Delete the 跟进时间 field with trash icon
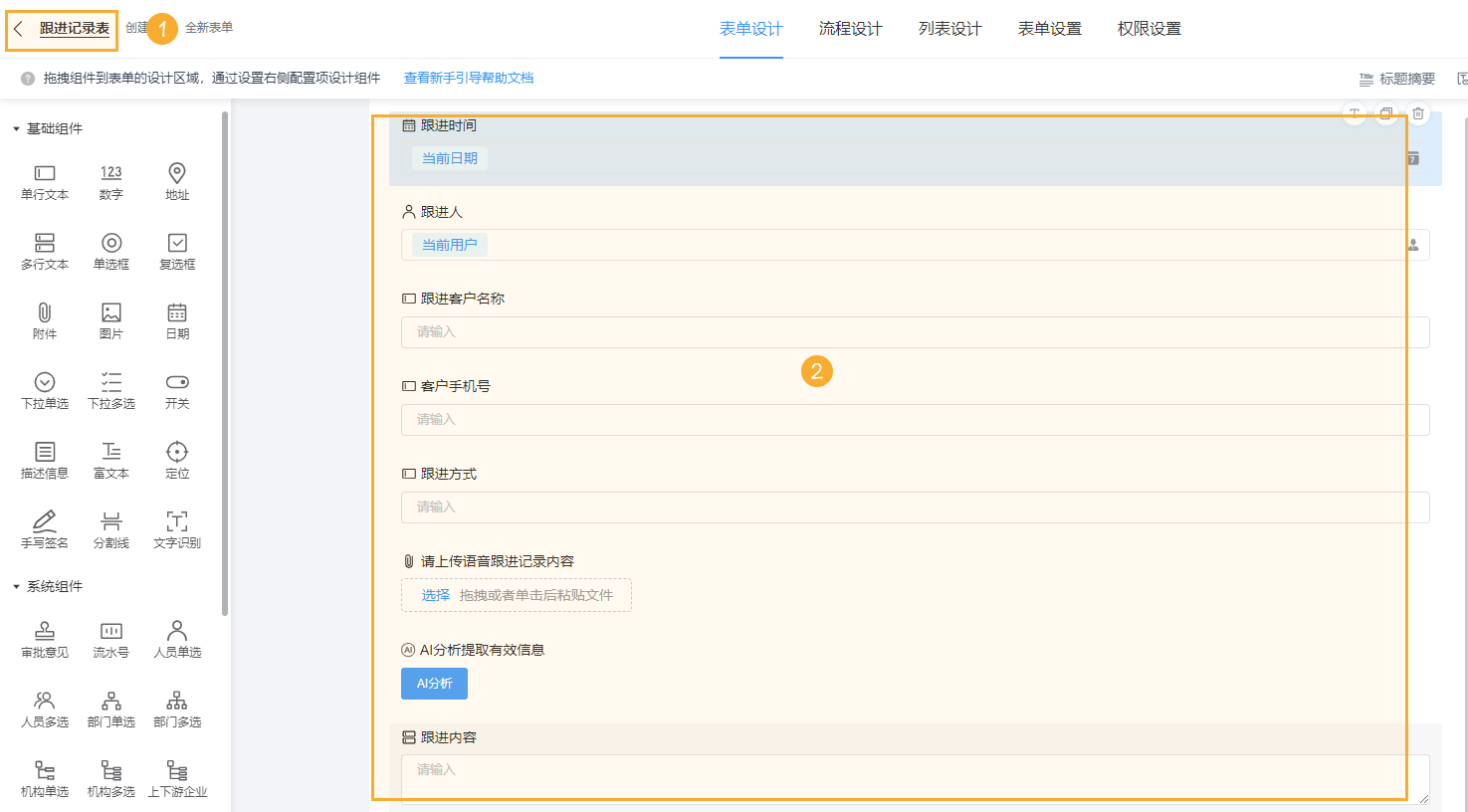The height and width of the screenshot is (812, 1468). [1418, 113]
